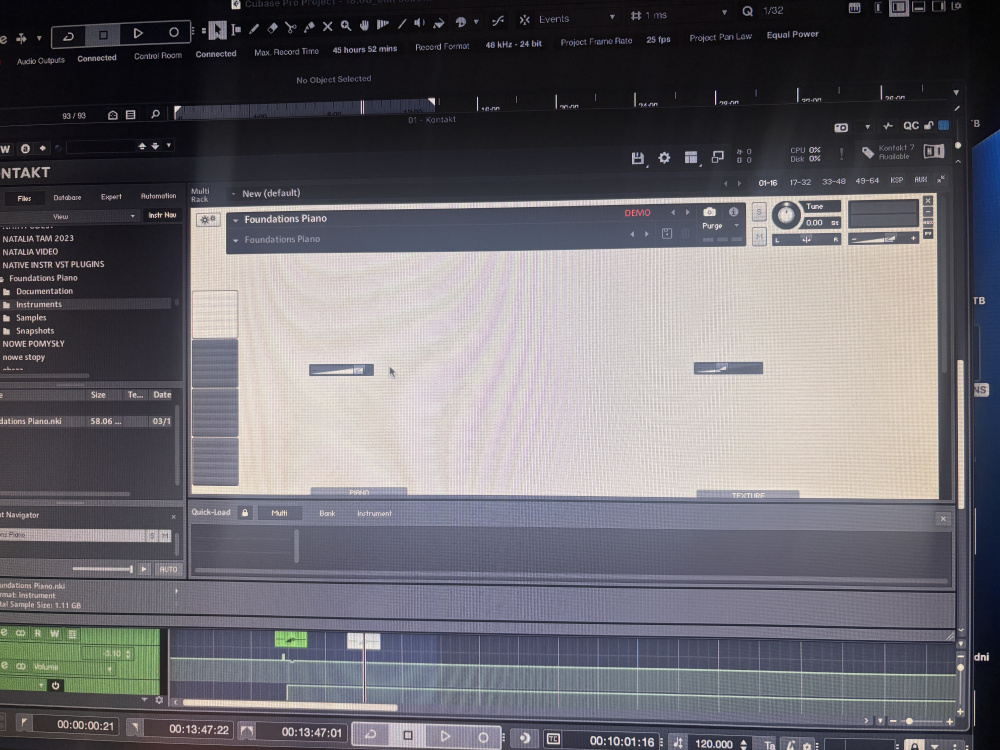1000x750 pixels.
Task: Click the instrument volume slider
Action: pos(883,239)
